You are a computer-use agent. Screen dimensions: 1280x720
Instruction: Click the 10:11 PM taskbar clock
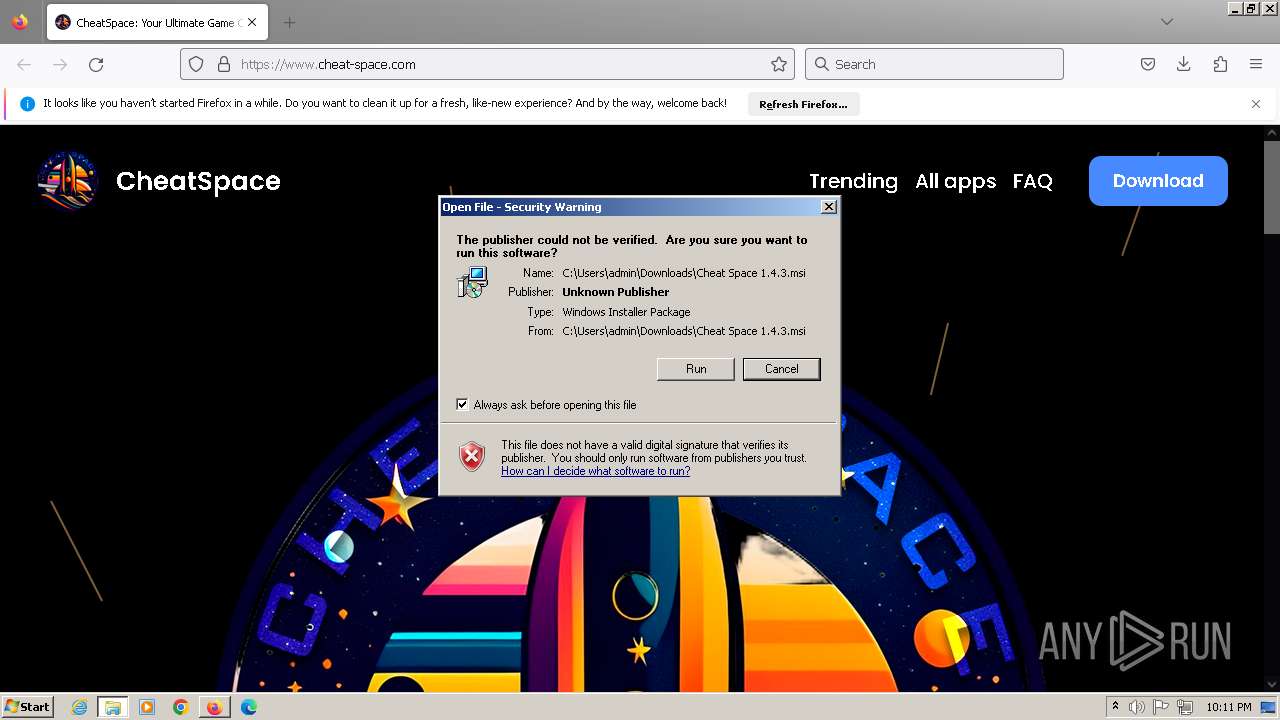click(1228, 707)
